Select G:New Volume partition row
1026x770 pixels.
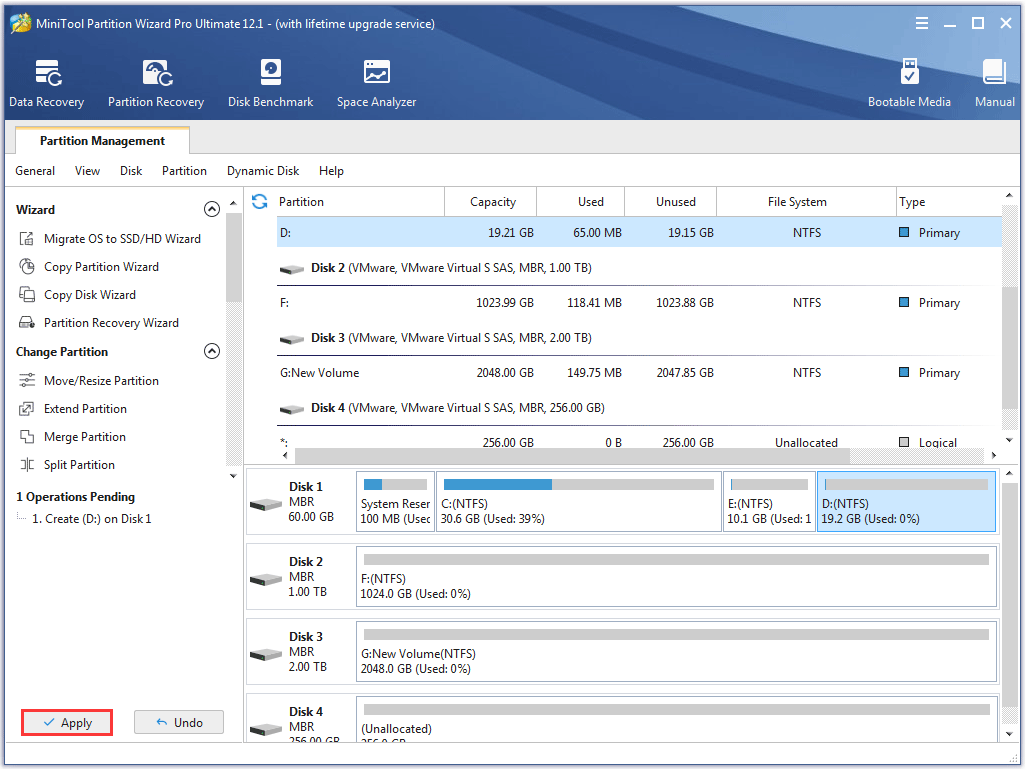click(639, 373)
